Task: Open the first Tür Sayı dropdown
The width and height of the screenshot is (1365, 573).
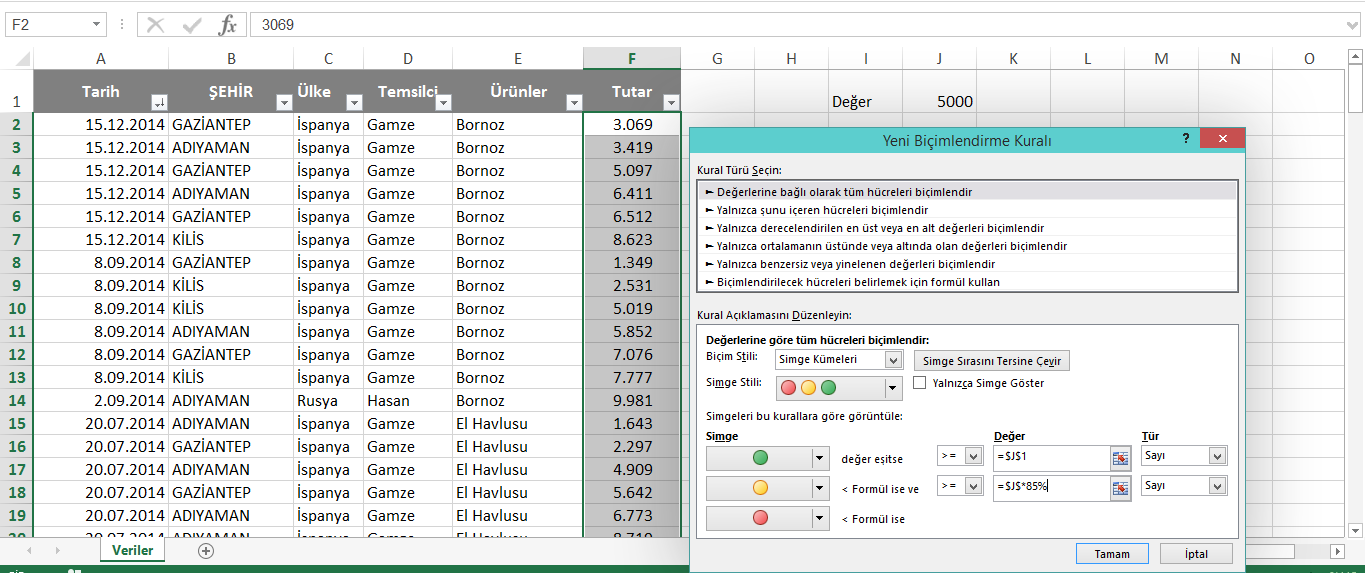Action: 1217,456
